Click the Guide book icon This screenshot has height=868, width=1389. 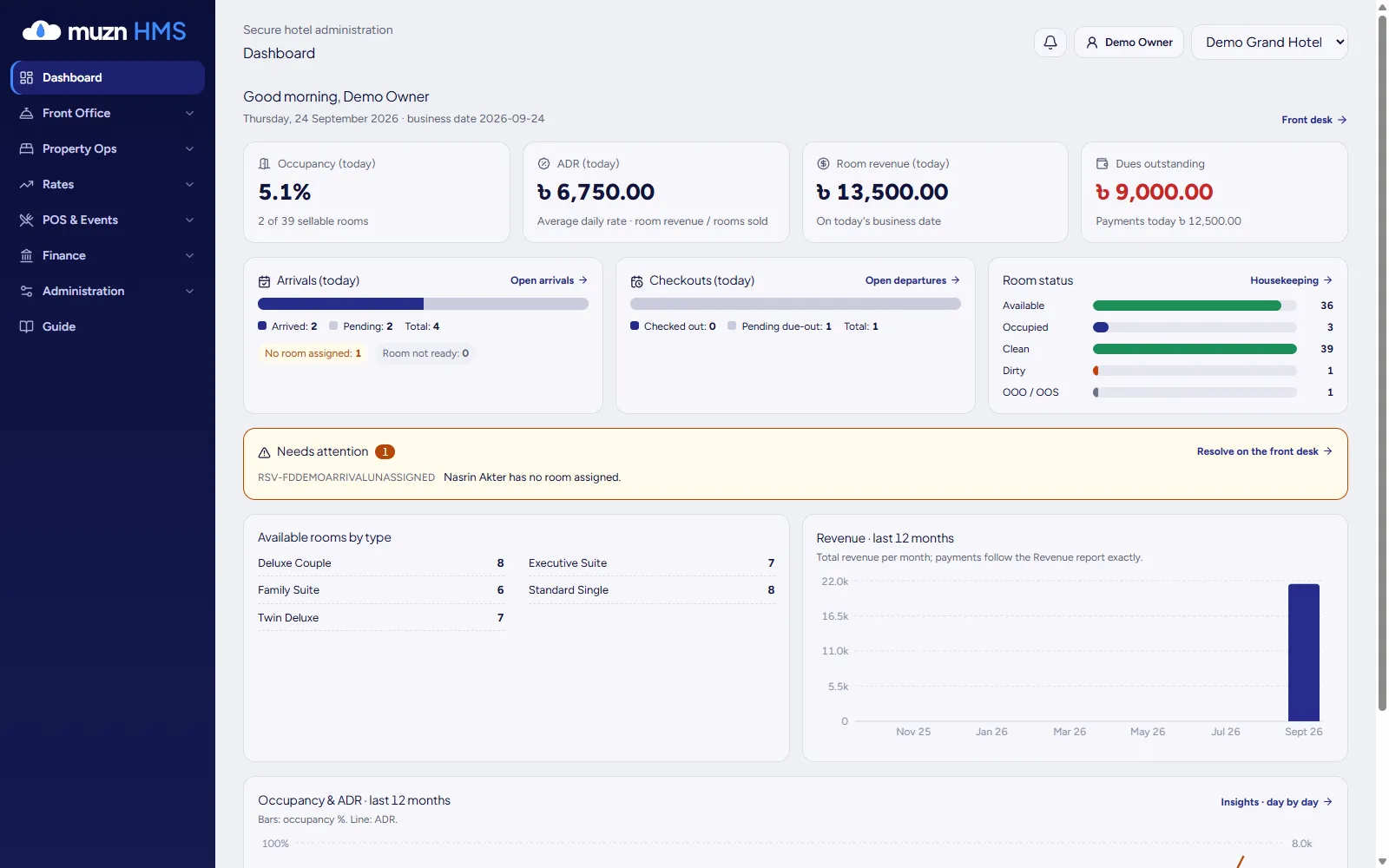tap(26, 326)
